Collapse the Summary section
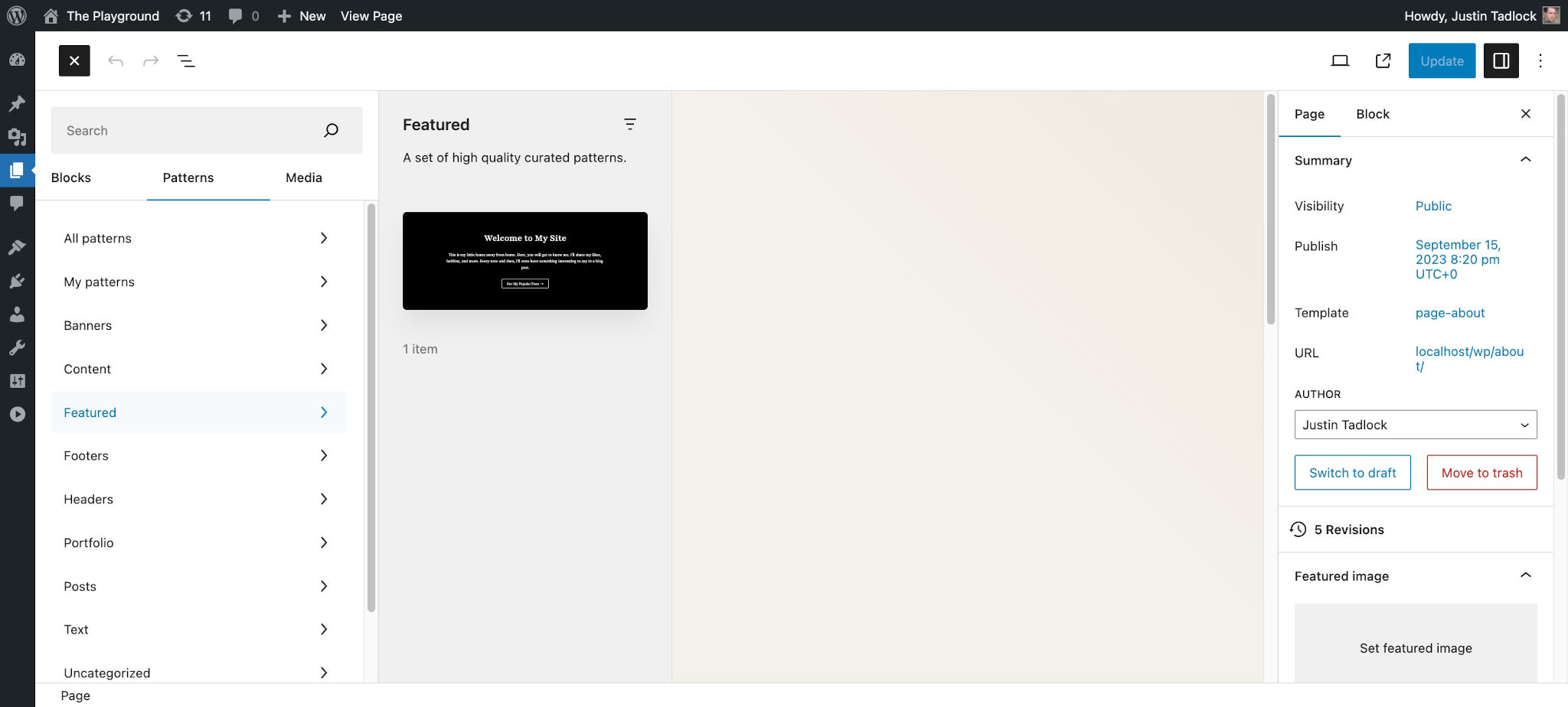This screenshot has width=1568, height=707. 1526,160
